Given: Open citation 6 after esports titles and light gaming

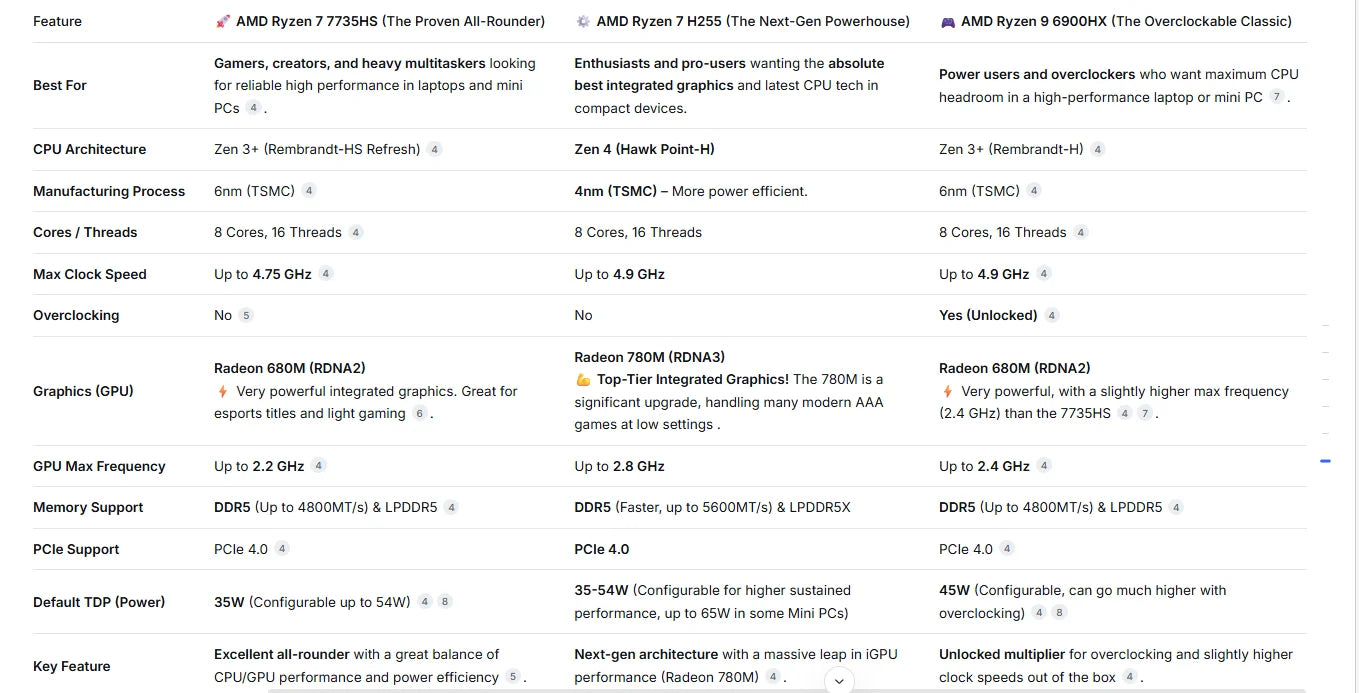Looking at the screenshot, I should point(420,413).
